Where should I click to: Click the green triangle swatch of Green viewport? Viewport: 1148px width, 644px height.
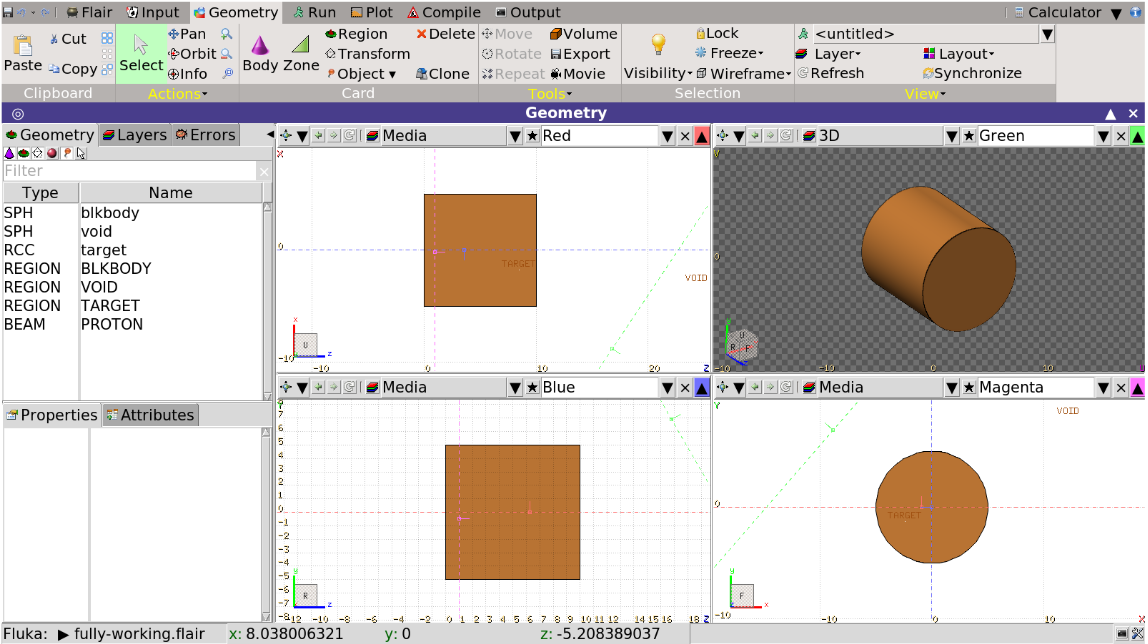pos(1138,136)
